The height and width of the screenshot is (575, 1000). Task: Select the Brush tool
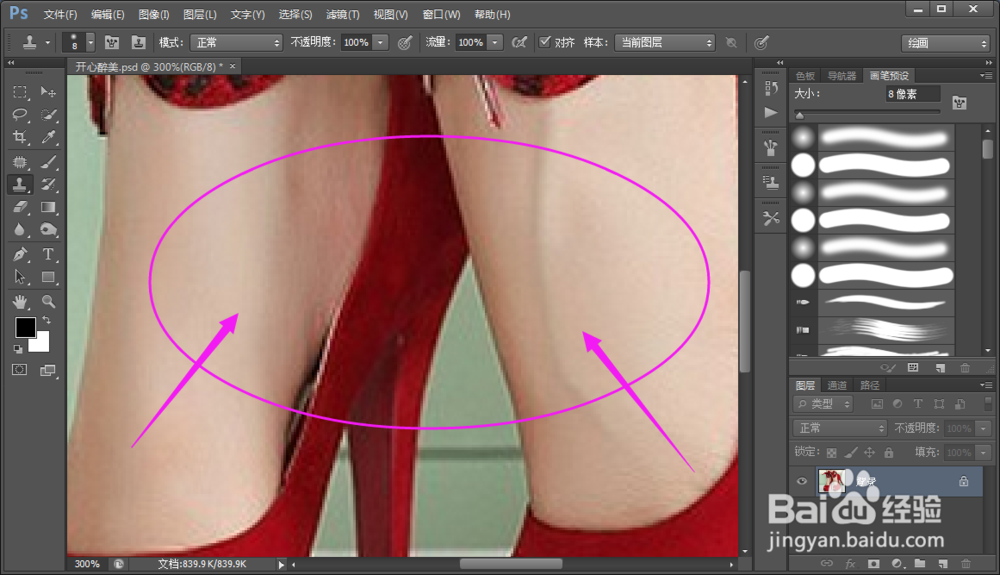tap(48, 162)
